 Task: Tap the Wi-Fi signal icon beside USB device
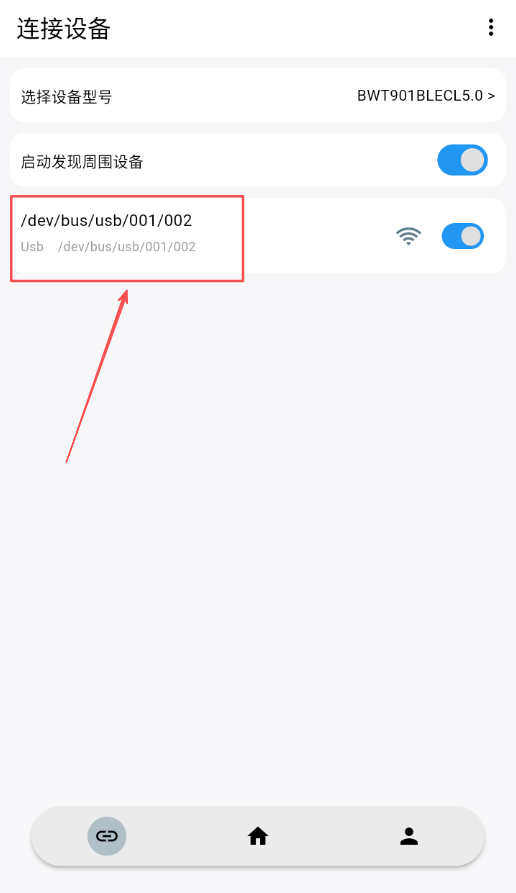[x=408, y=236]
